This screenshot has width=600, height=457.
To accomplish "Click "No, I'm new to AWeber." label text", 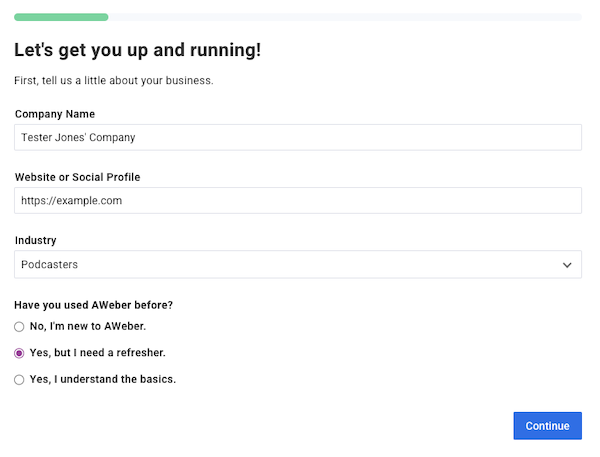I will click(x=88, y=326).
